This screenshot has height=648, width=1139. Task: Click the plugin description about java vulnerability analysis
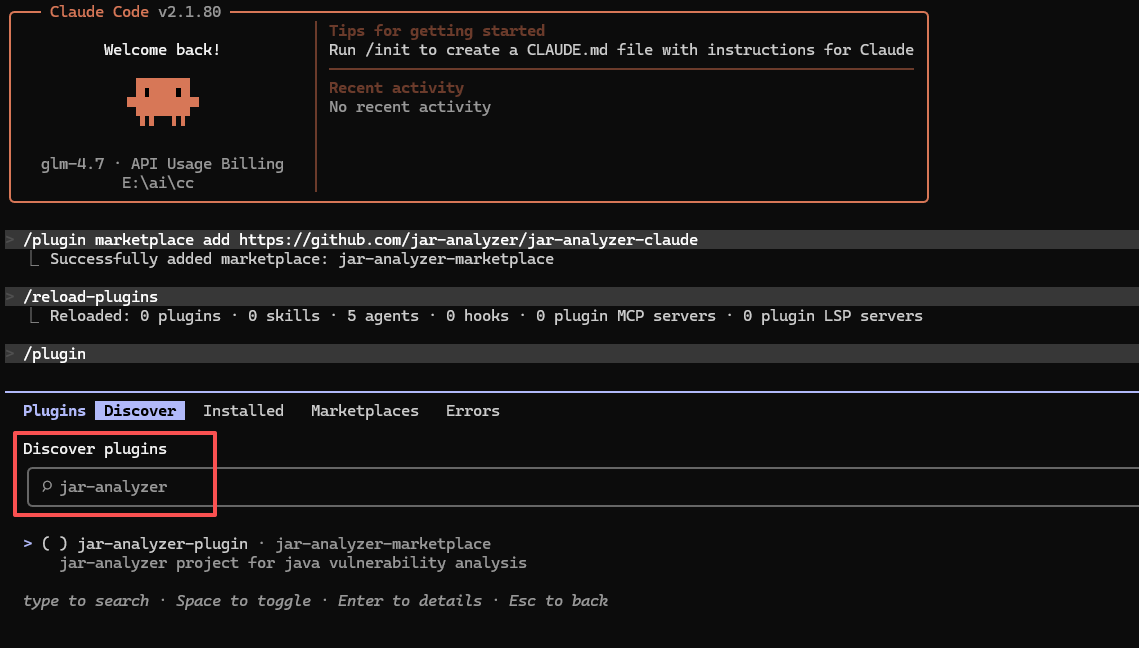[x=293, y=562]
